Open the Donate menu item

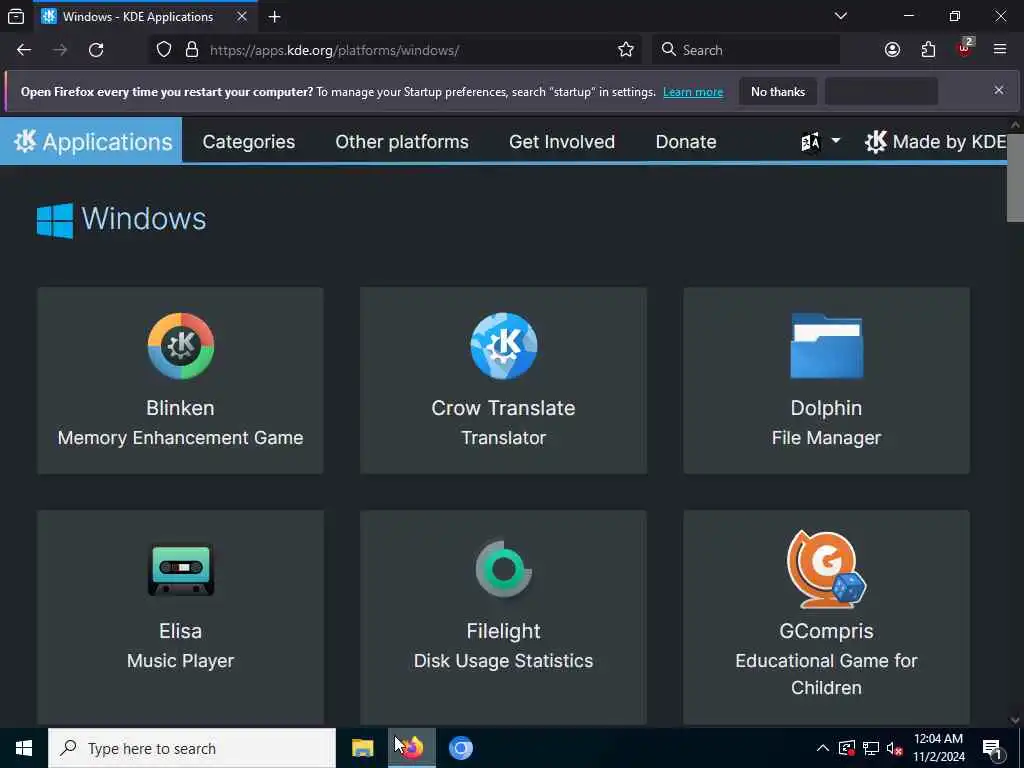pyautogui.click(x=686, y=142)
